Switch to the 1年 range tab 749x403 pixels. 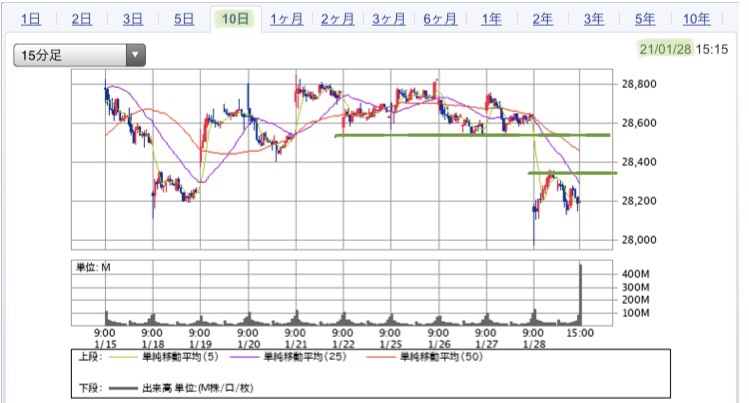pyautogui.click(x=491, y=19)
